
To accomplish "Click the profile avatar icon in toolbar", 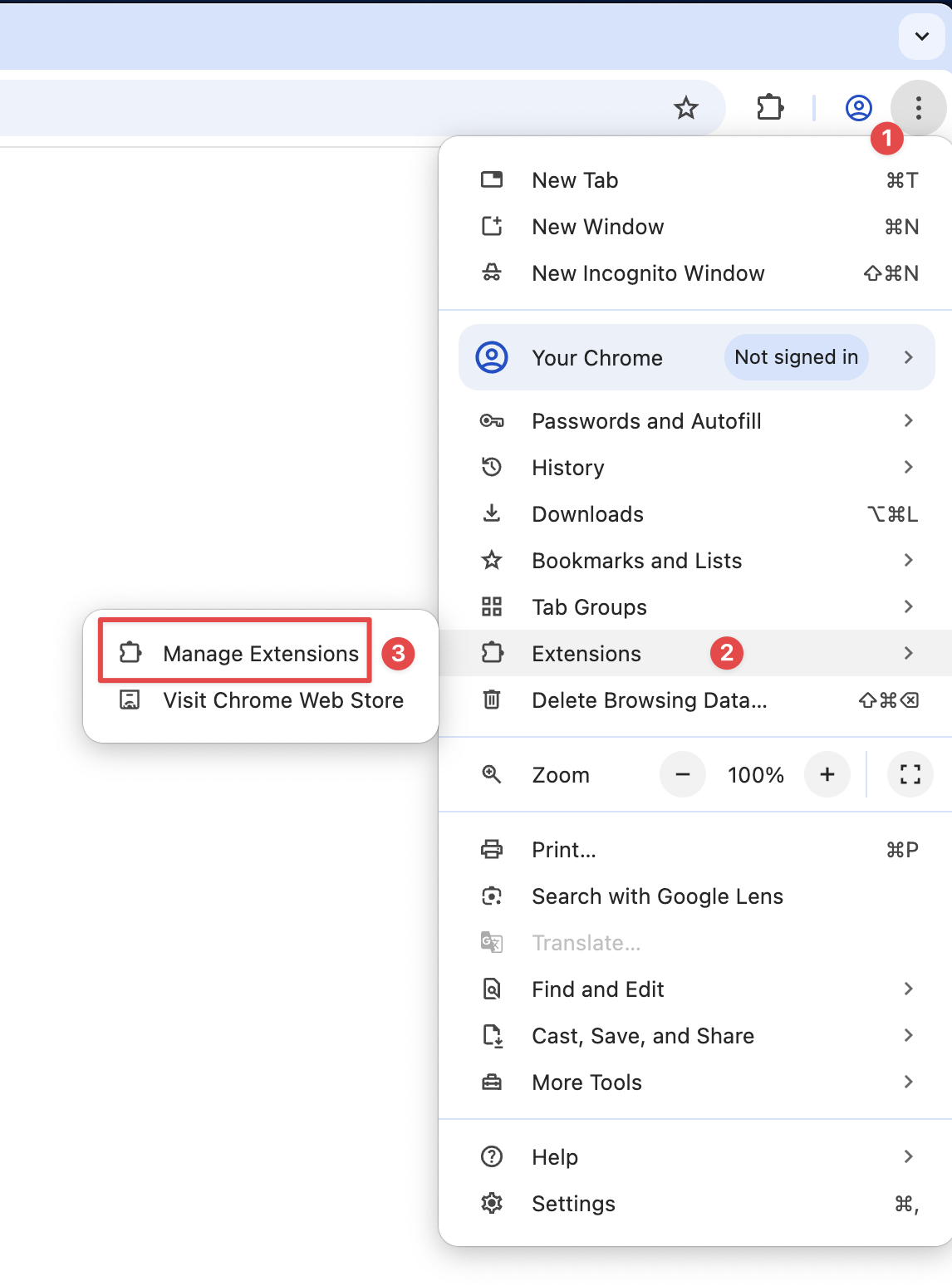I will 858,108.
